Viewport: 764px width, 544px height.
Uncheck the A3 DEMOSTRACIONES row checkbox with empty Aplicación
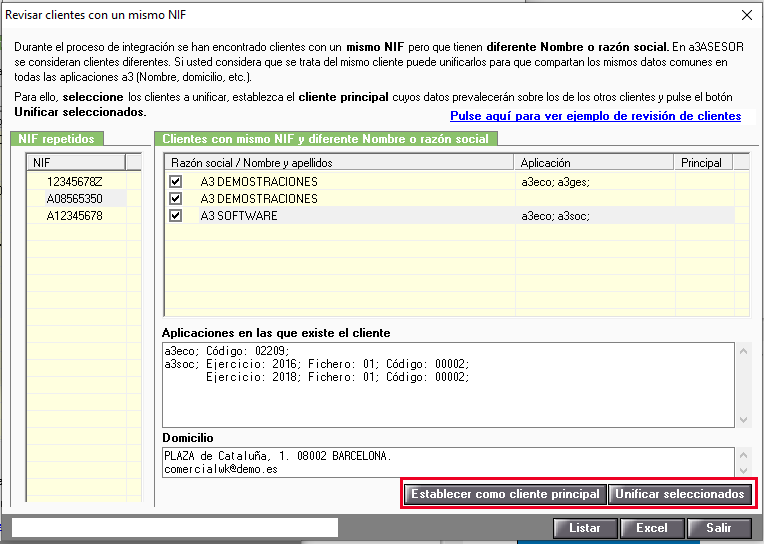tap(175, 199)
